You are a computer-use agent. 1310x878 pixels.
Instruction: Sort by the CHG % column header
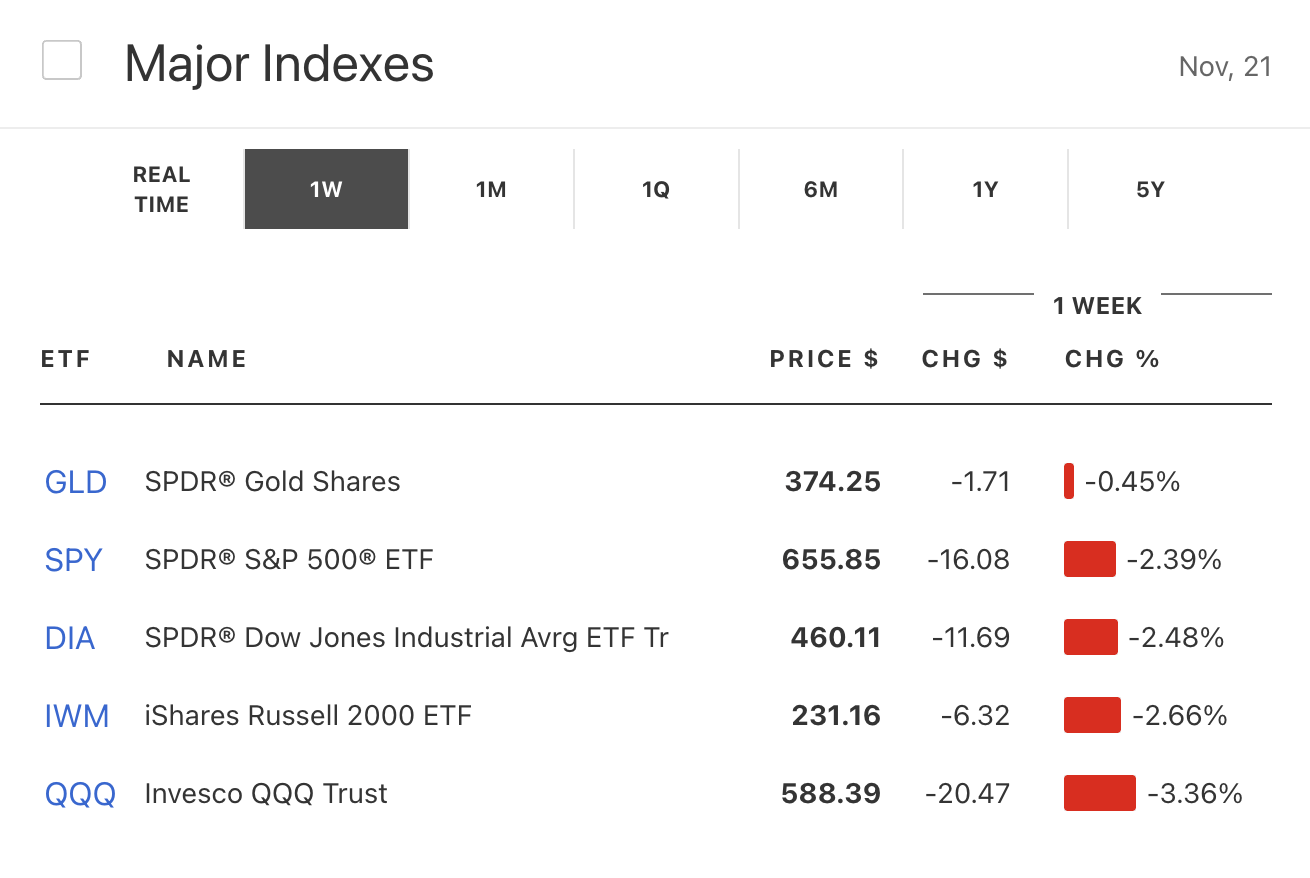1112,359
